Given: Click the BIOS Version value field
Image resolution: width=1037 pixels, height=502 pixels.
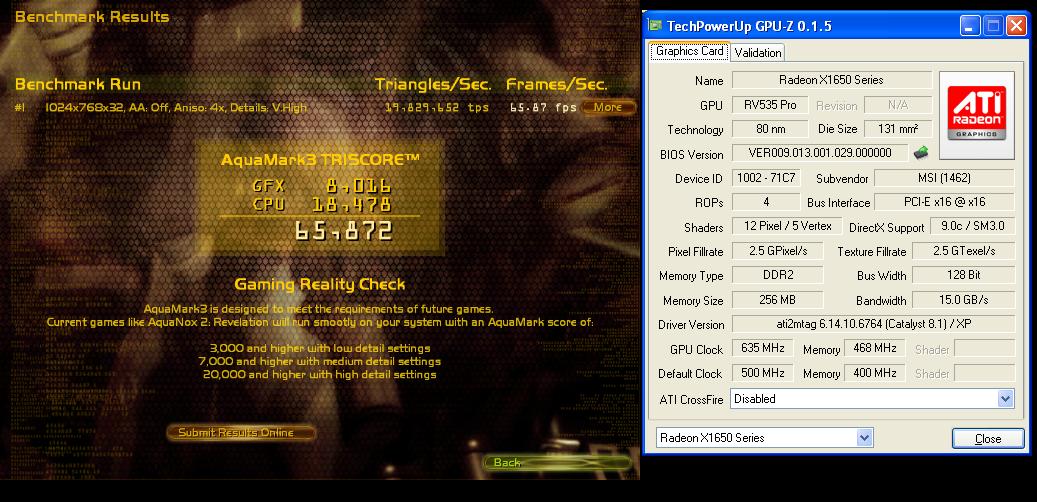Looking at the screenshot, I should tap(819, 153).
